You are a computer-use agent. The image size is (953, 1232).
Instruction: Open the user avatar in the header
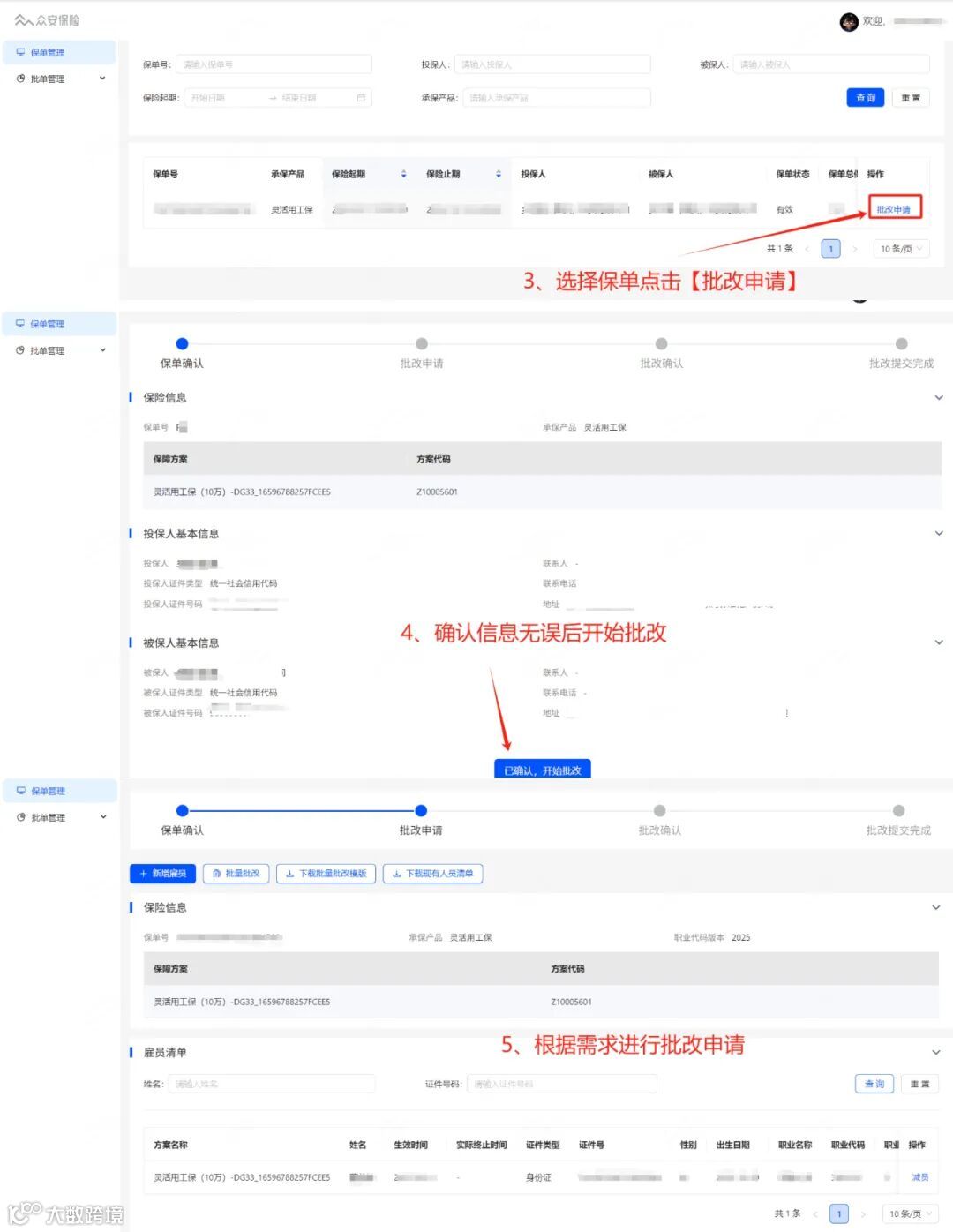tap(849, 22)
